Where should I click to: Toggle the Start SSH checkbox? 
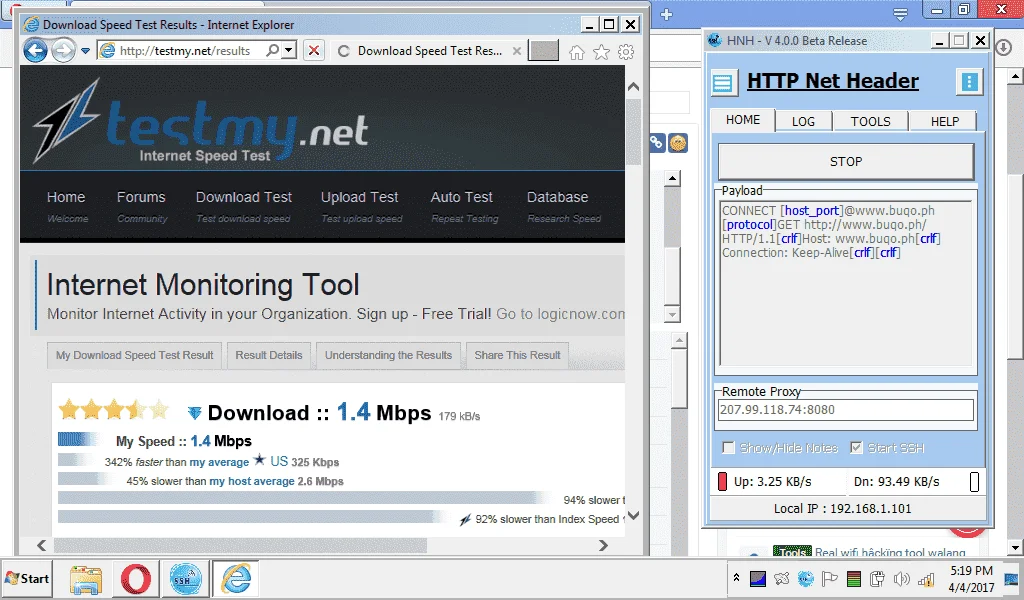click(x=856, y=448)
